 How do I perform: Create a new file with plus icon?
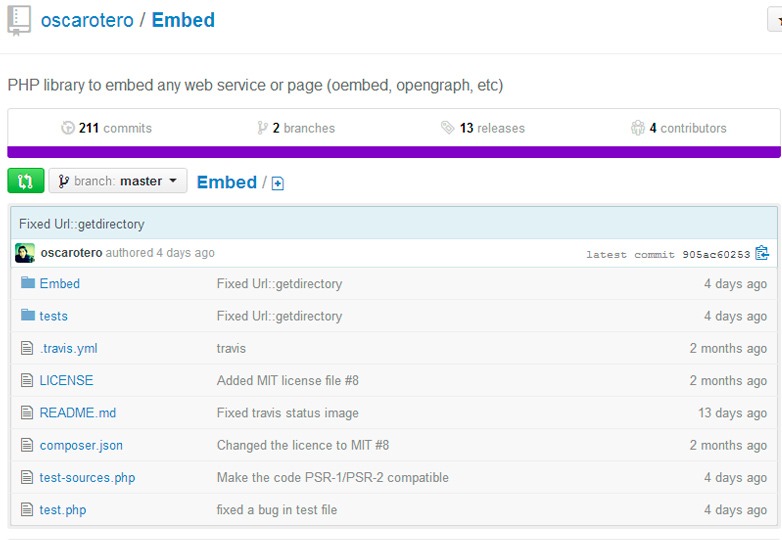[278, 183]
